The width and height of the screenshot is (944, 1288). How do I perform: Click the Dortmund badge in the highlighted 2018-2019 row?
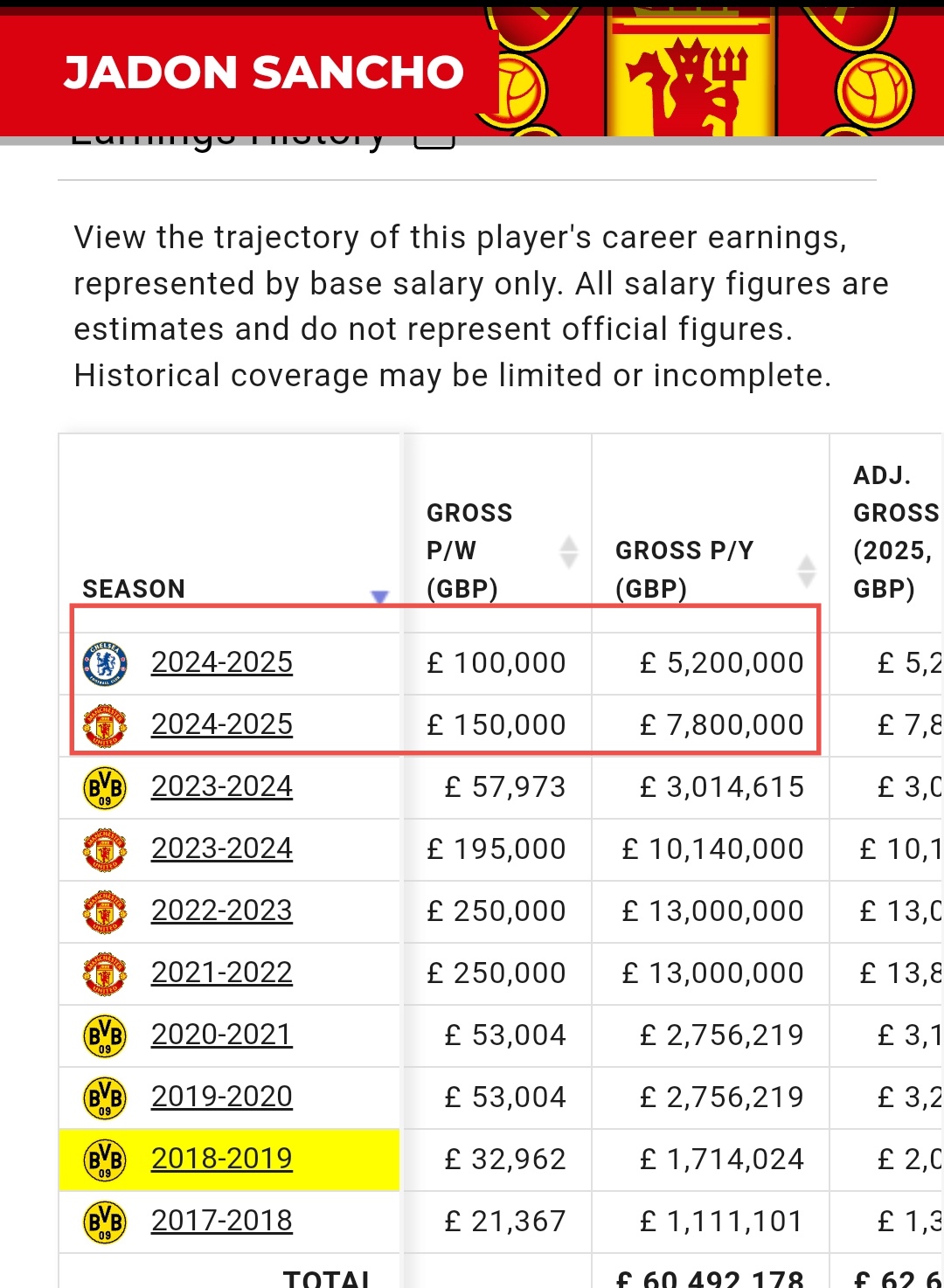[x=105, y=1160]
